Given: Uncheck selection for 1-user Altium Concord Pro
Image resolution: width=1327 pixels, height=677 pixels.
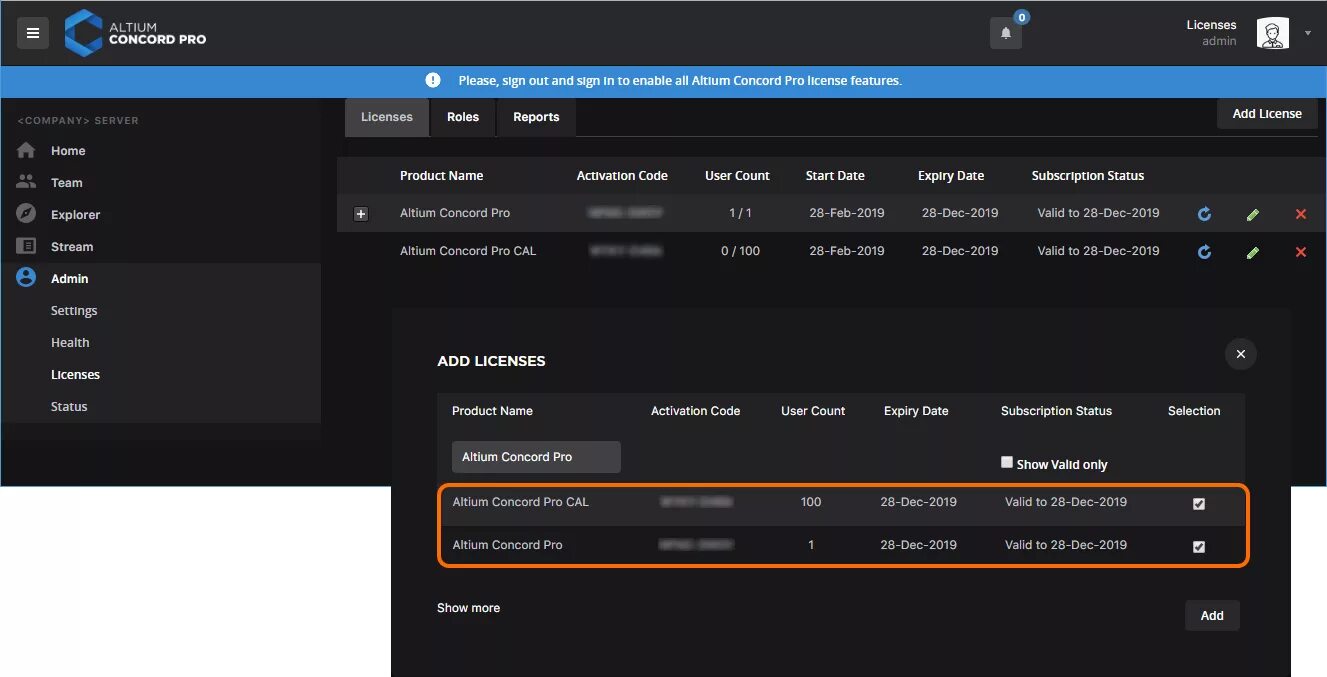Looking at the screenshot, I should pyautogui.click(x=1199, y=547).
